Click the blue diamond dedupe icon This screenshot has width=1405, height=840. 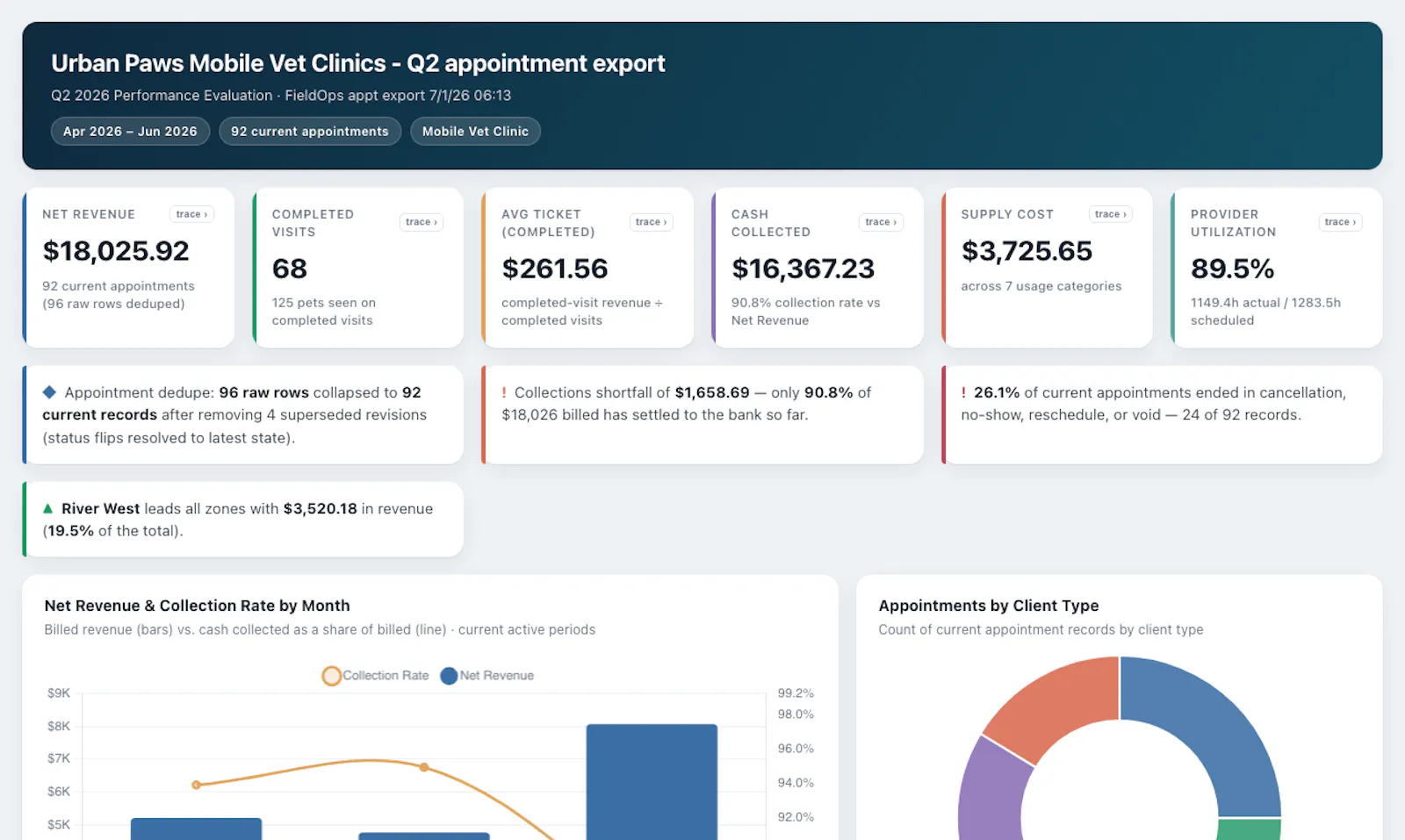tap(49, 392)
